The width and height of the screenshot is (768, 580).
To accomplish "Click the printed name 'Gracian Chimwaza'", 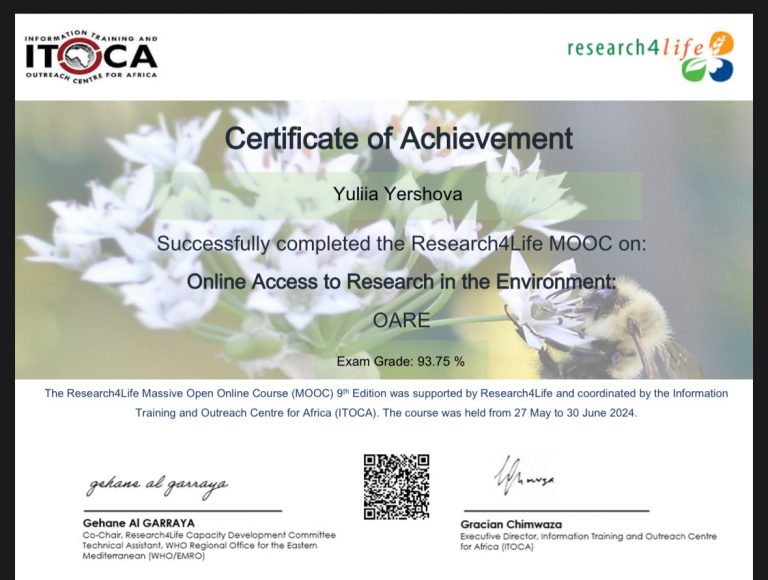I will coord(511,524).
